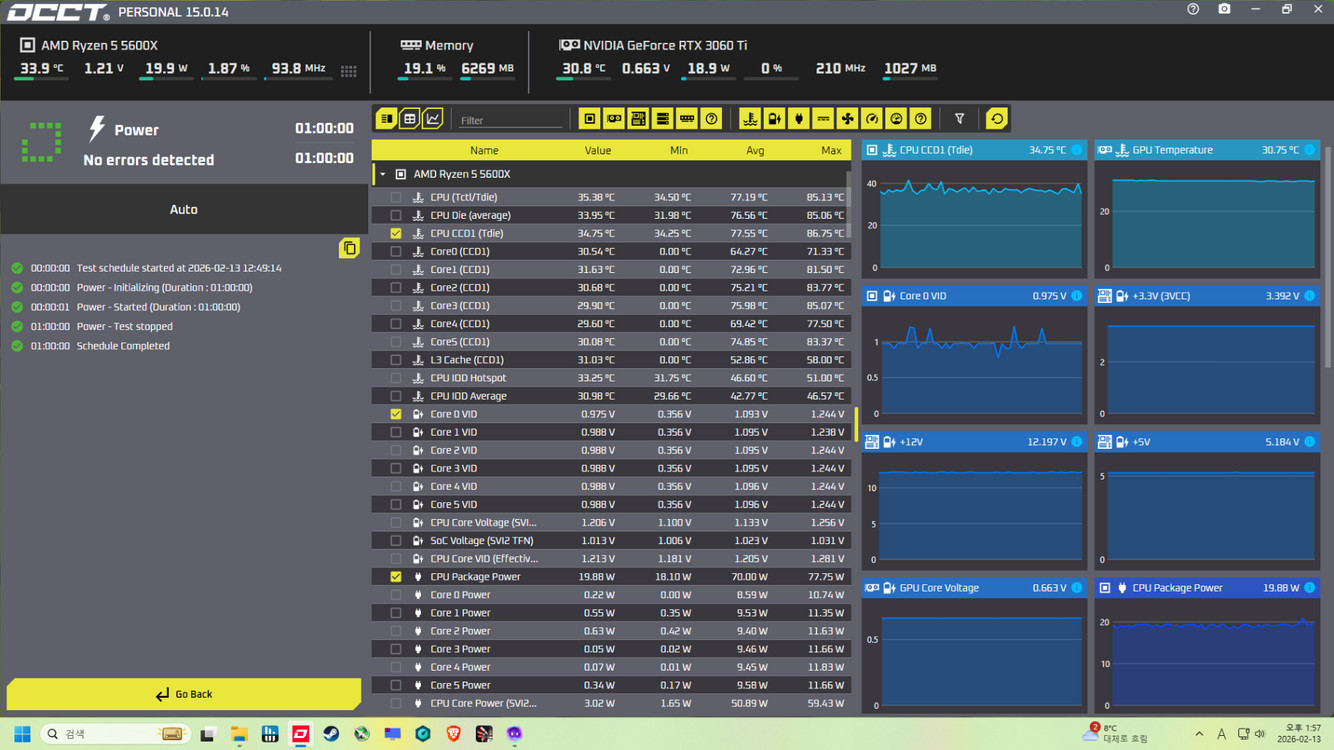Toggle the power plug sensor filter

pyautogui.click(x=798, y=119)
